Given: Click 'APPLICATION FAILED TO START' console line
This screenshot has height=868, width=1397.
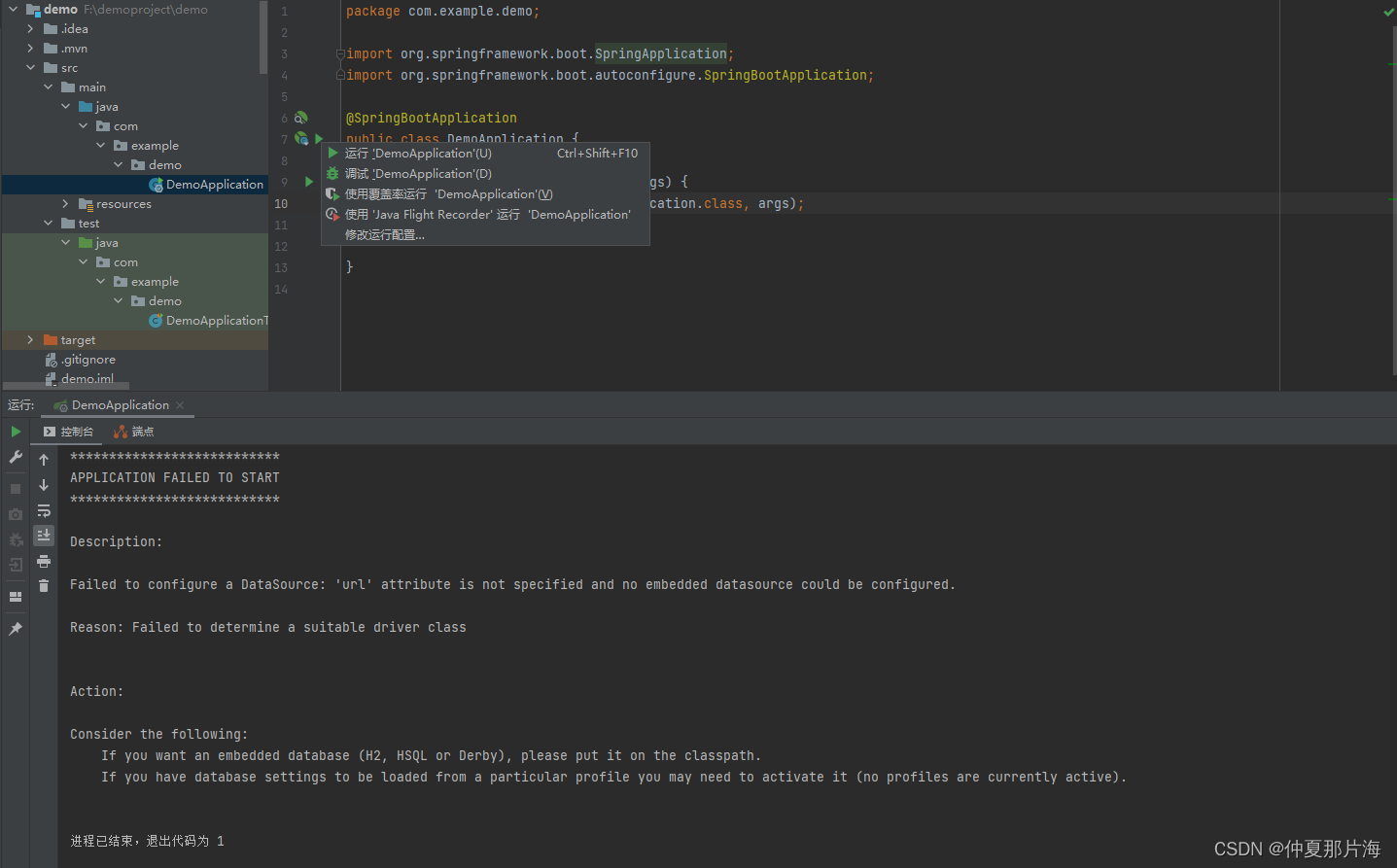Looking at the screenshot, I should click(x=175, y=477).
